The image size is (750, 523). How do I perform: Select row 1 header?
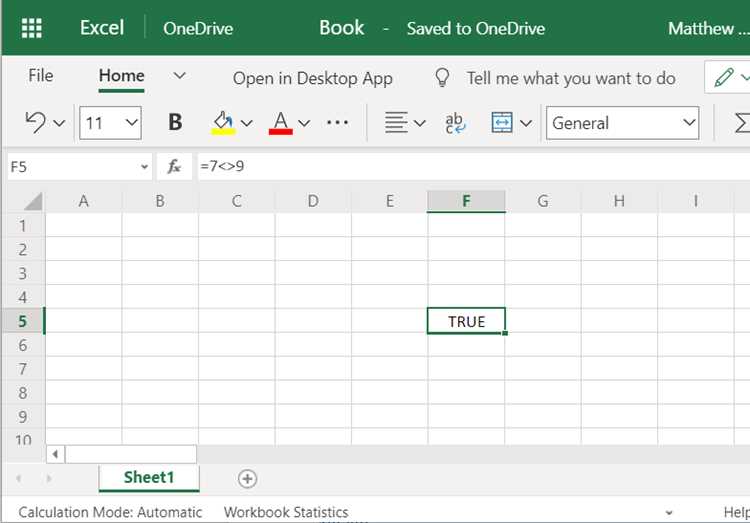point(23,225)
